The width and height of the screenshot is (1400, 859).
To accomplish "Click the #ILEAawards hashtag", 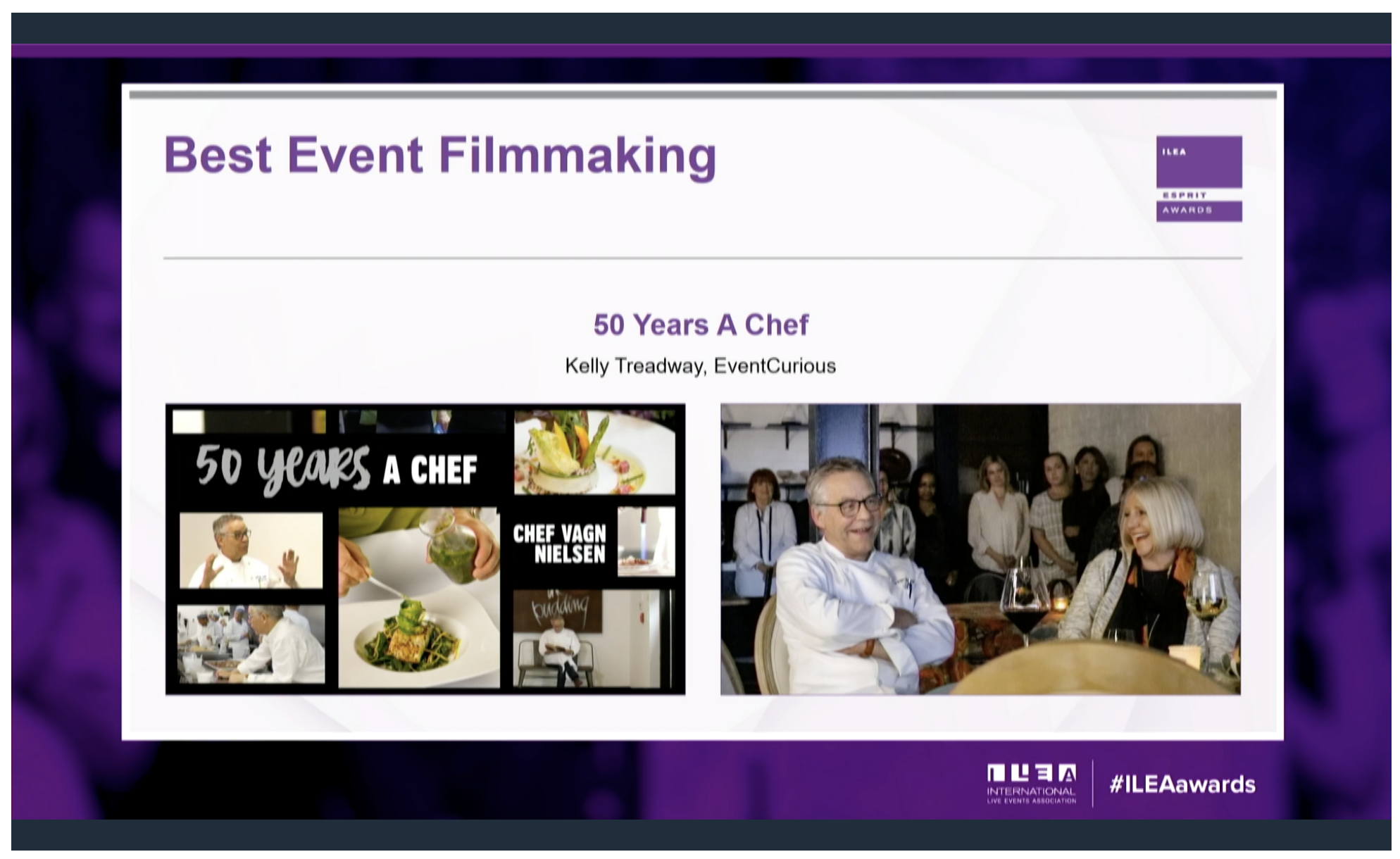I will click(1182, 784).
